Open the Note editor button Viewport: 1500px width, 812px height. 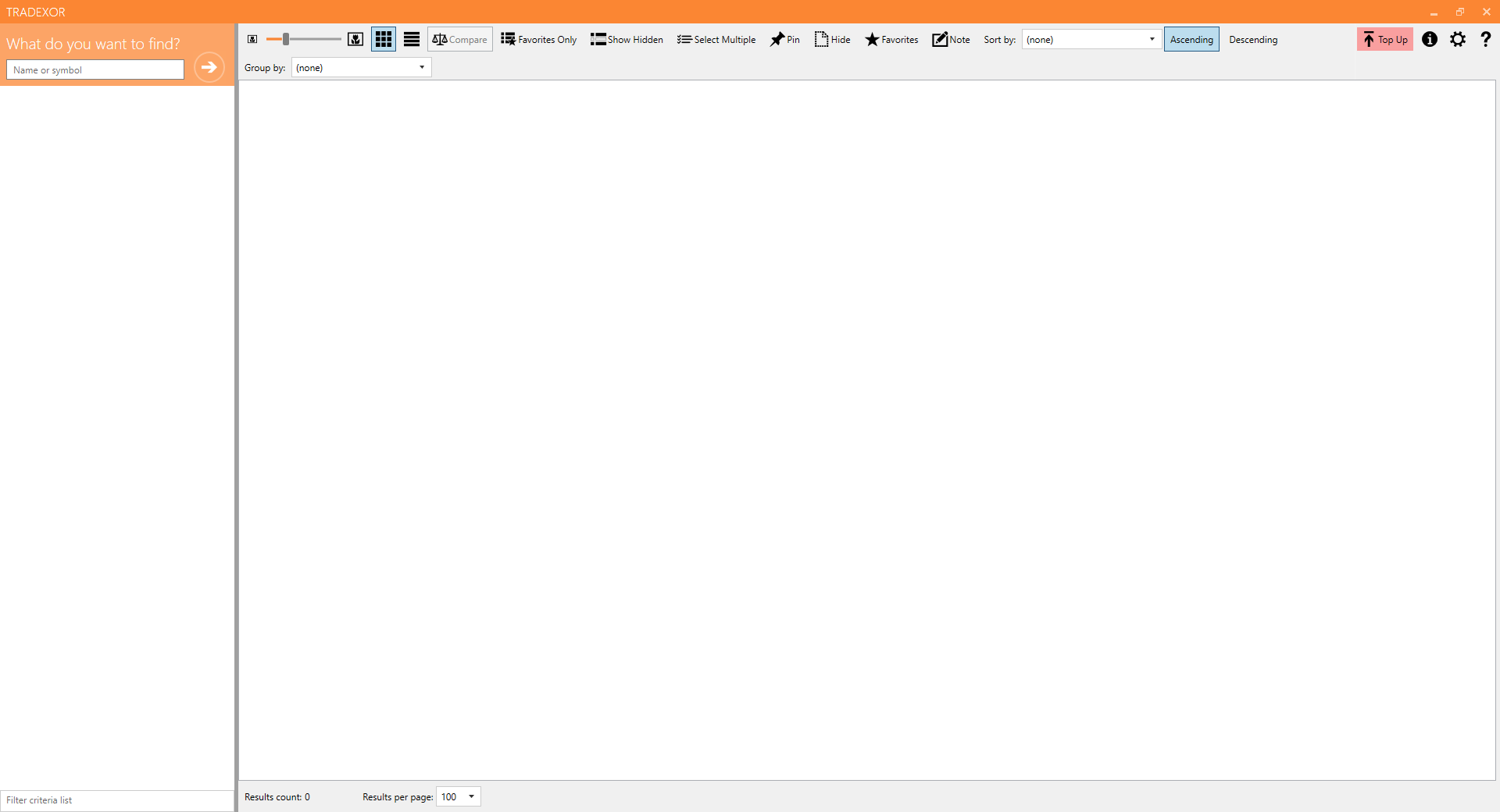[952, 39]
